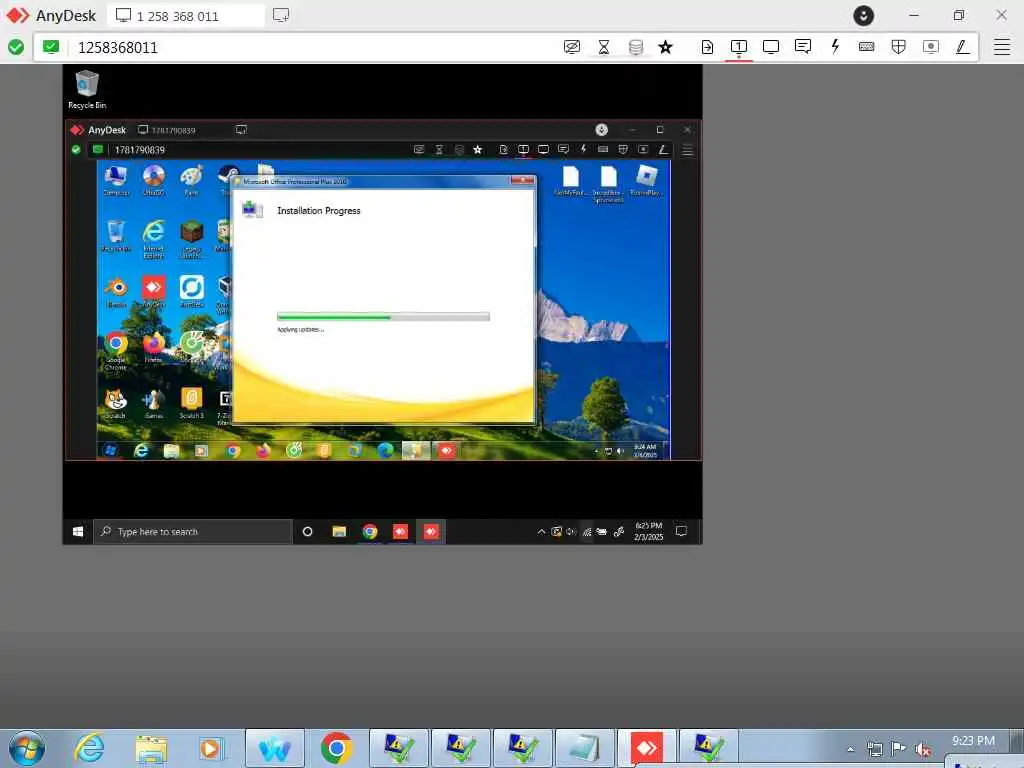Click inner AnyDesk lightning actions icon
This screenshot has height=768, width=1024.
pos(583,150)
